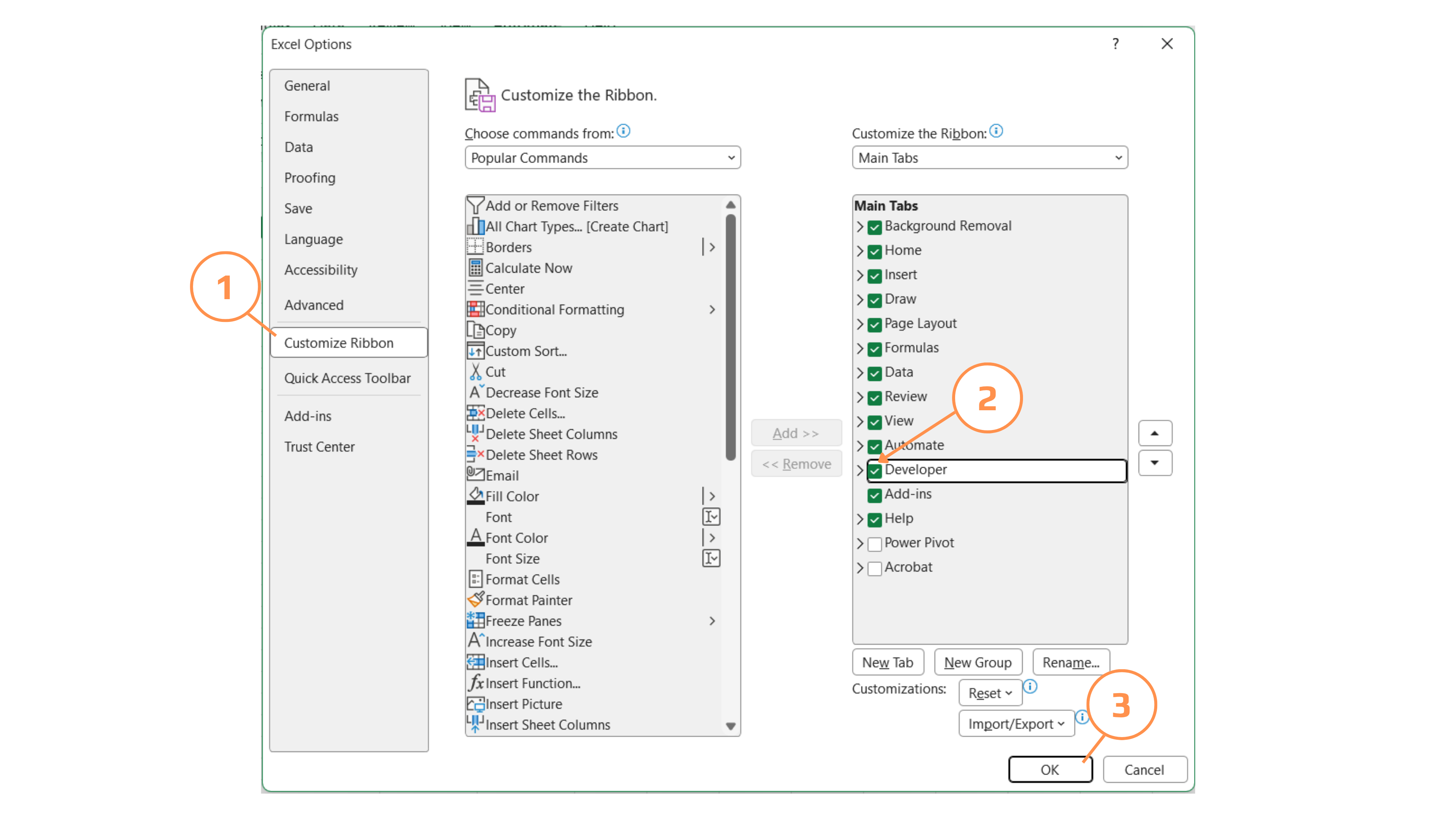Click the Center alignment icon

(x=475, y=288)
